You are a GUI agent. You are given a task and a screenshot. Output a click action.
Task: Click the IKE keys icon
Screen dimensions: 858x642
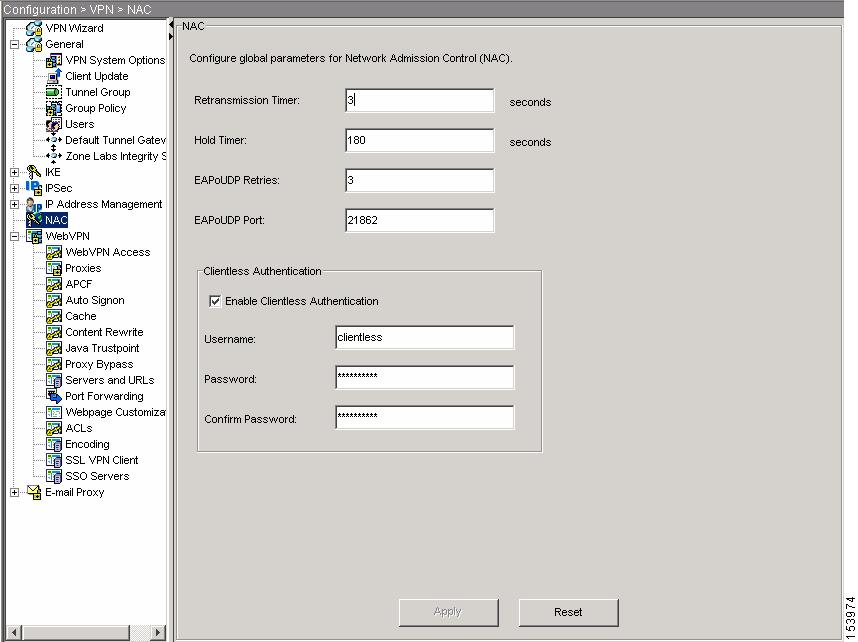34,172
